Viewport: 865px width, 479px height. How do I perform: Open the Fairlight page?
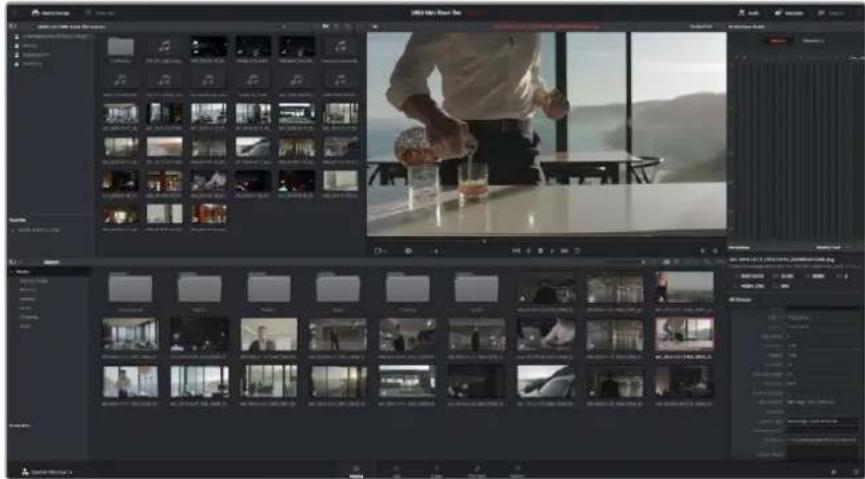point(477,471)
